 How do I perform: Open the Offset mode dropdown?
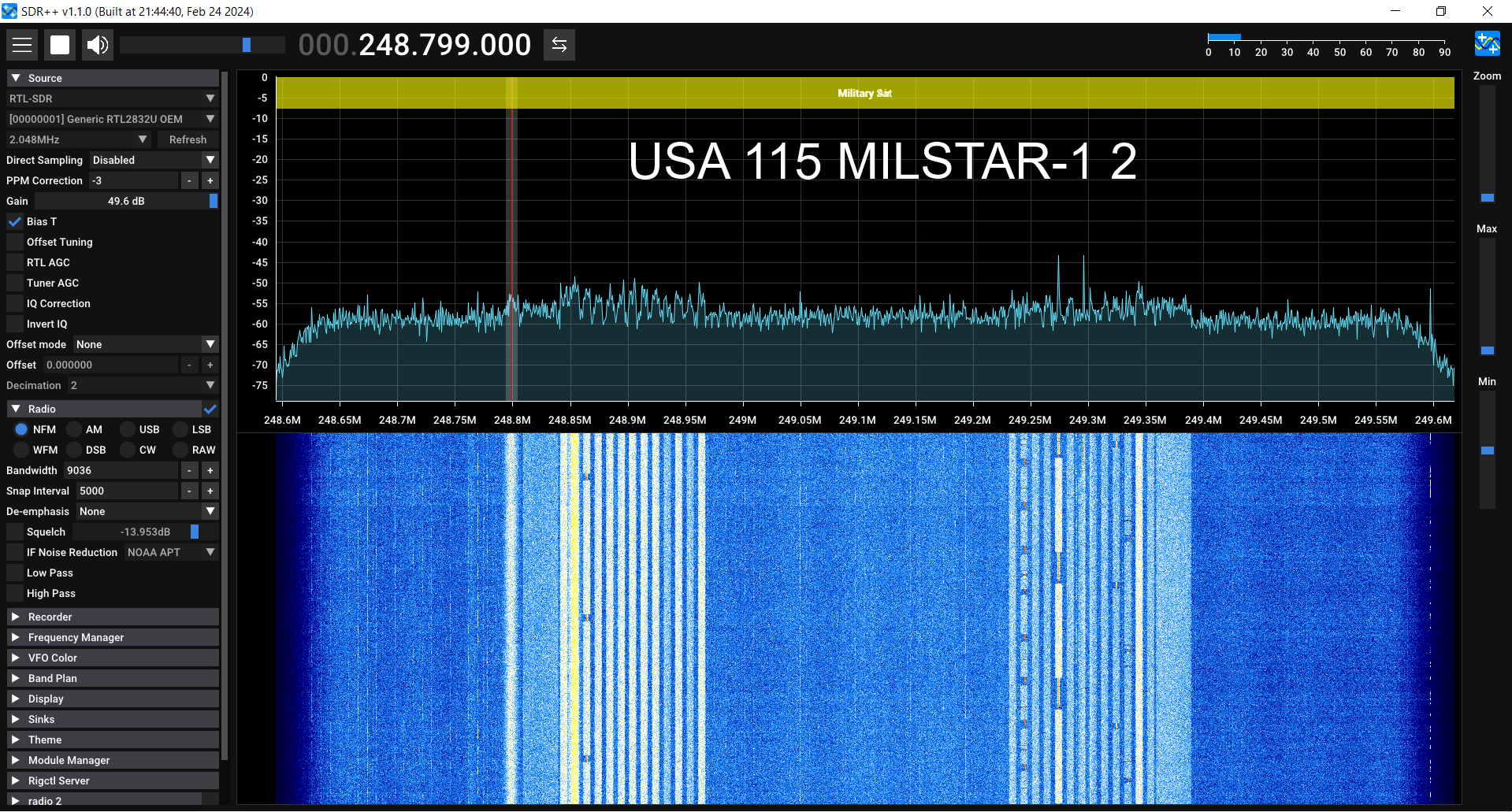[146, 344]
